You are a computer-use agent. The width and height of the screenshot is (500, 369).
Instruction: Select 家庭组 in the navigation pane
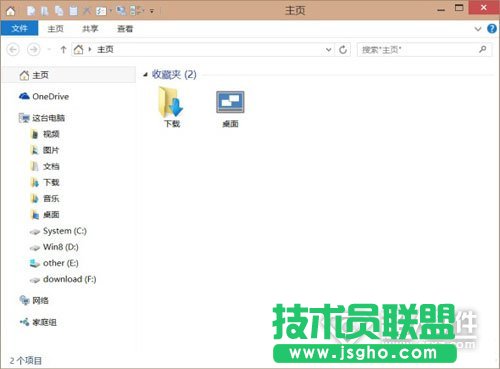point(44,322)
